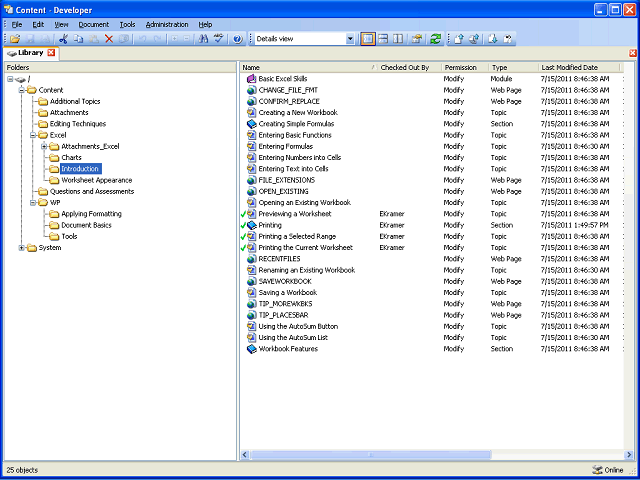
Task: Click the root drive icon in Folders
Action: [22, 79]
